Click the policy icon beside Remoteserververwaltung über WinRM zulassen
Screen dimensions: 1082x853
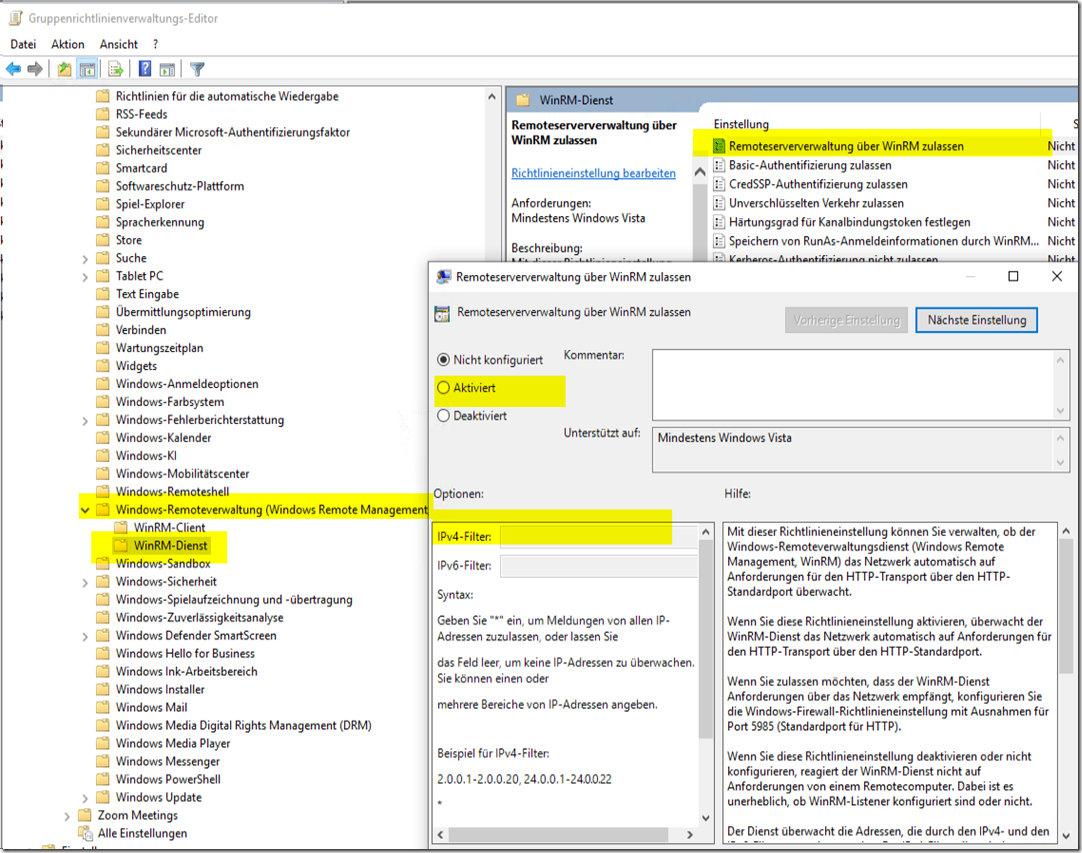click(719, 146)
